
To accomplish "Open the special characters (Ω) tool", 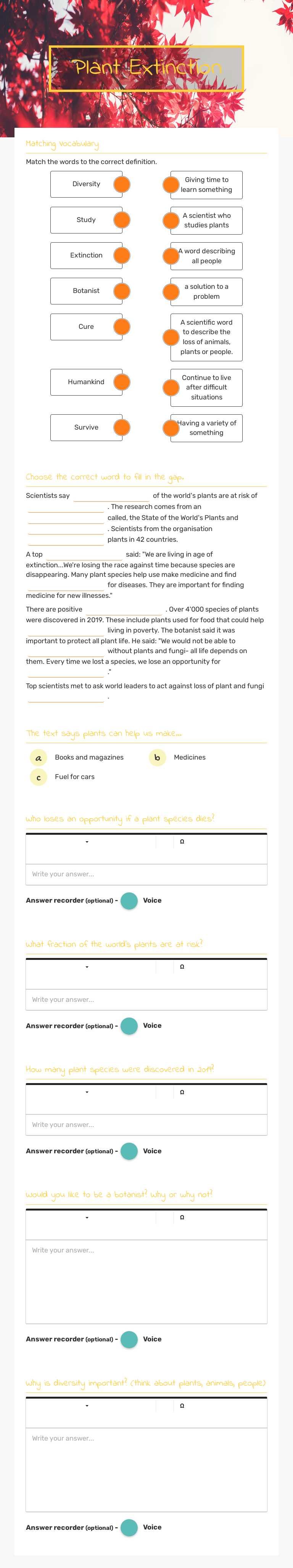I will [182, 842].
